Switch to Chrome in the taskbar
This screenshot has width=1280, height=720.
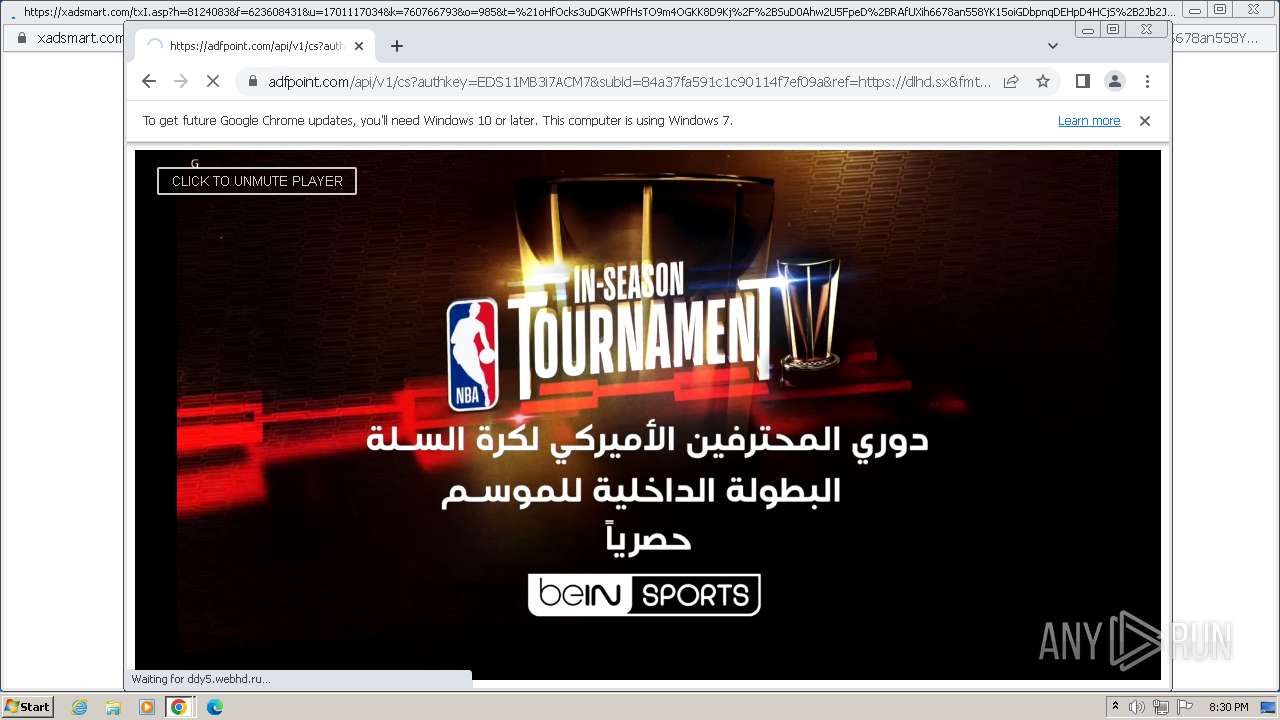tap(179, 707)
